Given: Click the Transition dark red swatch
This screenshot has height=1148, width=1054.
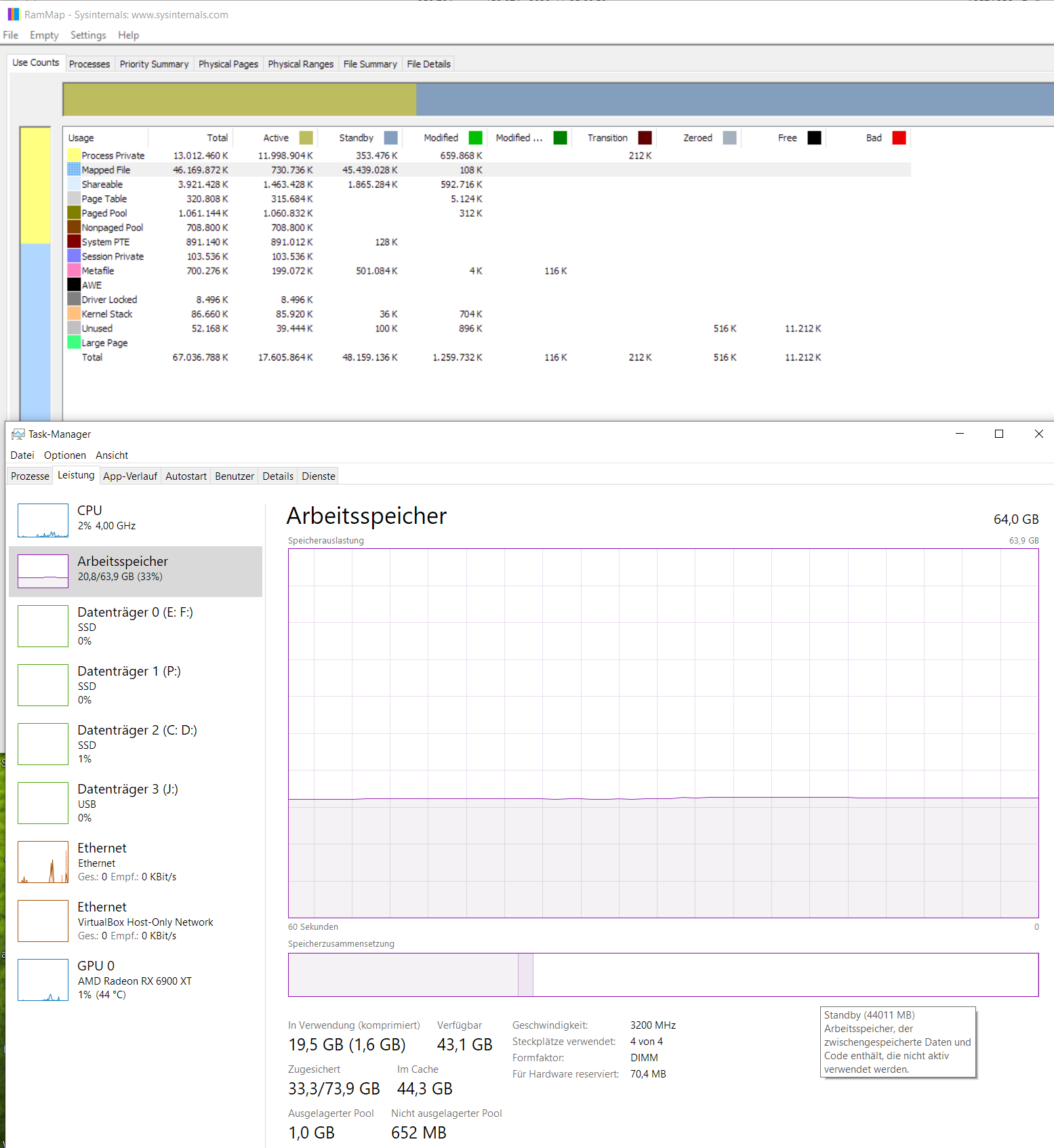Looking at the screenshot, I should click(645, 138).
